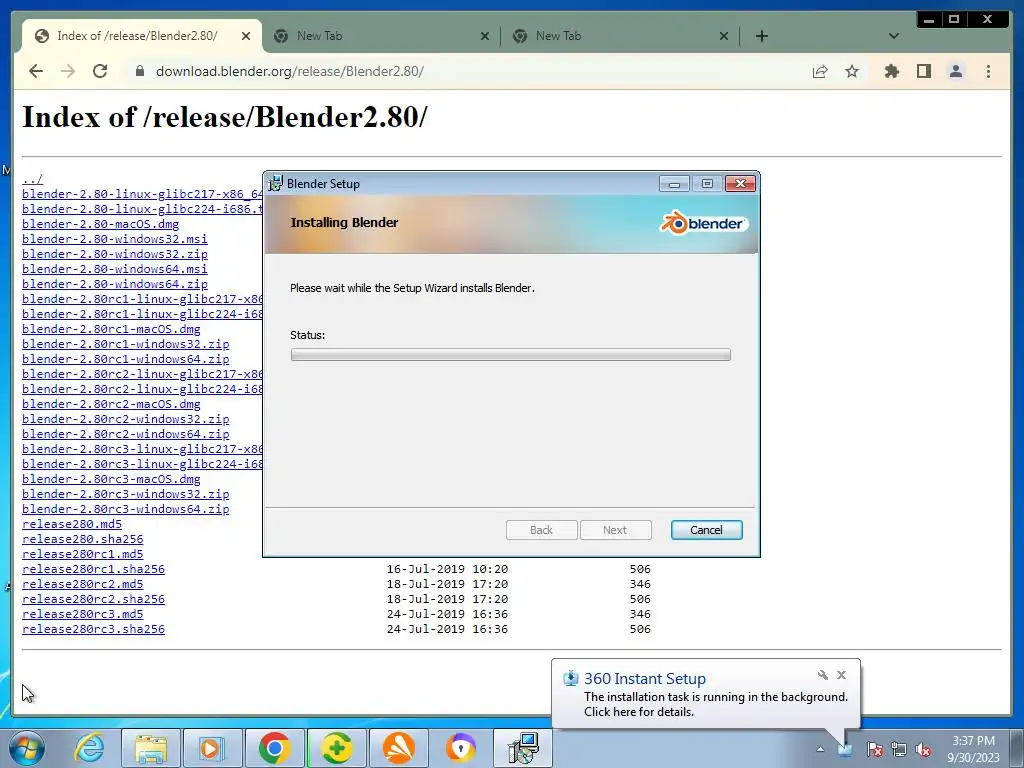Viewport: 1024px width, 768px height.
Task: Open the orange Avast icon in taskbar
Action: (x=398, y=748)
